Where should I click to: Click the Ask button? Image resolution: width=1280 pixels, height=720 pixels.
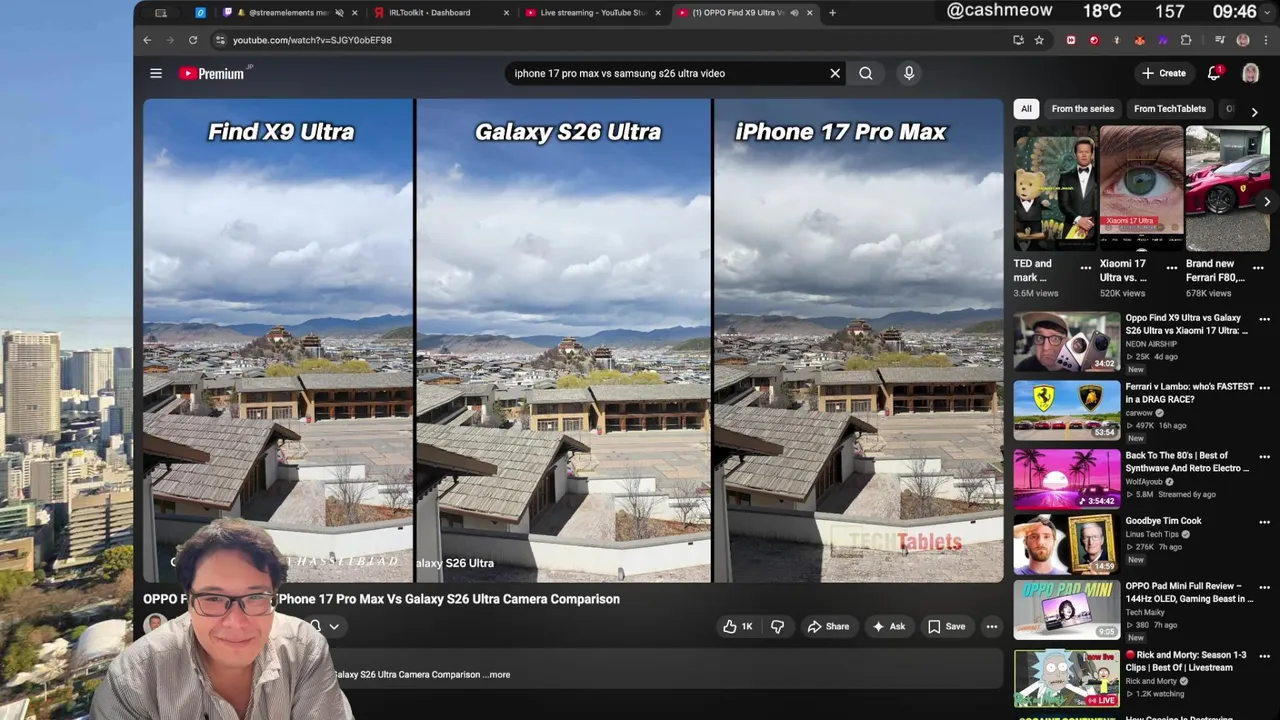click(x=888, y=626)
